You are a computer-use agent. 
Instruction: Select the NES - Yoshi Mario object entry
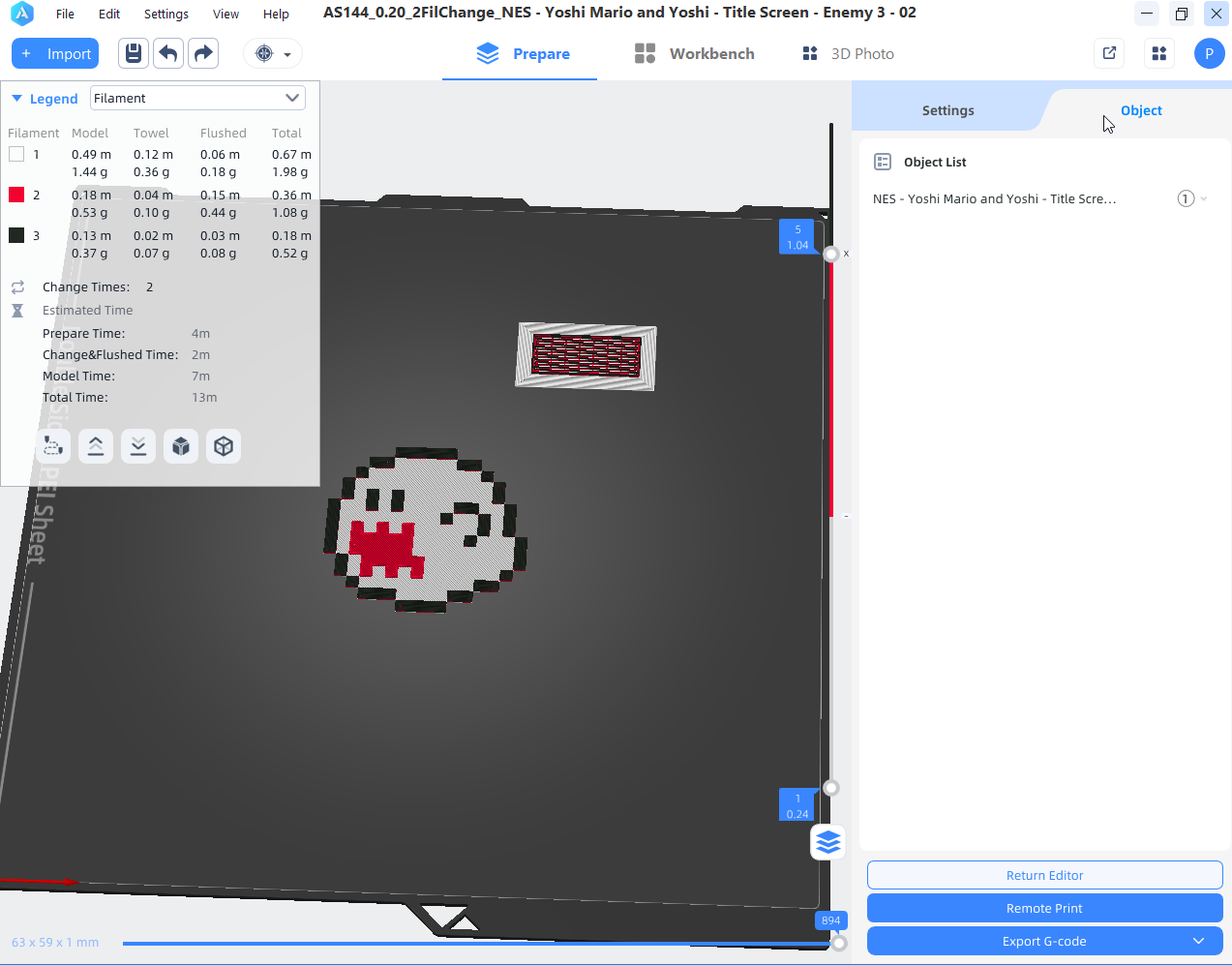pyautogui.click(x=994, y=198)
